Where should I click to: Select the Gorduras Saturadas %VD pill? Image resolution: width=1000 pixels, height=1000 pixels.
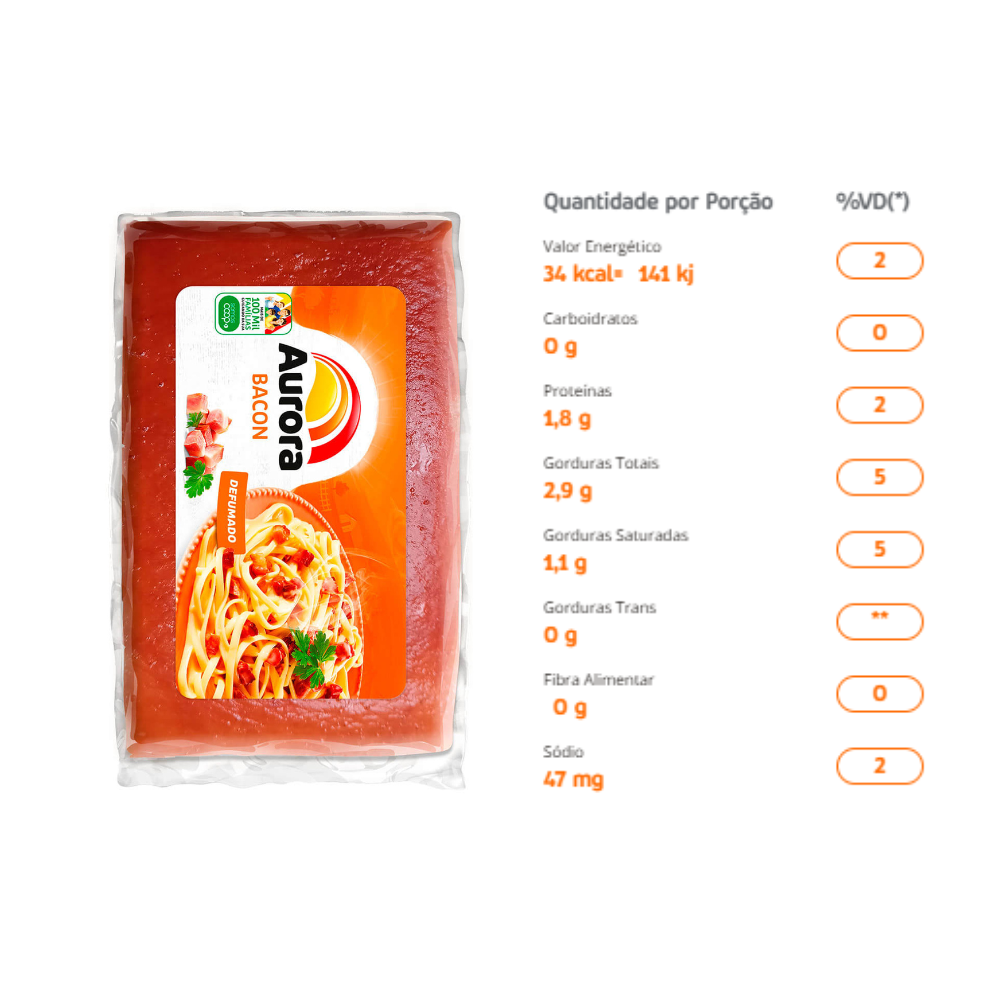coord(879,549)
